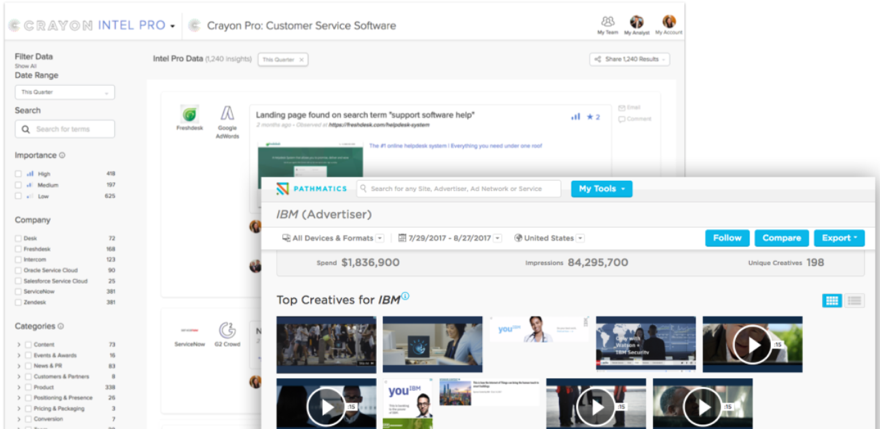Click the magnifier icon in Search for terms box
880x429 pixels.
pos(26,129)
